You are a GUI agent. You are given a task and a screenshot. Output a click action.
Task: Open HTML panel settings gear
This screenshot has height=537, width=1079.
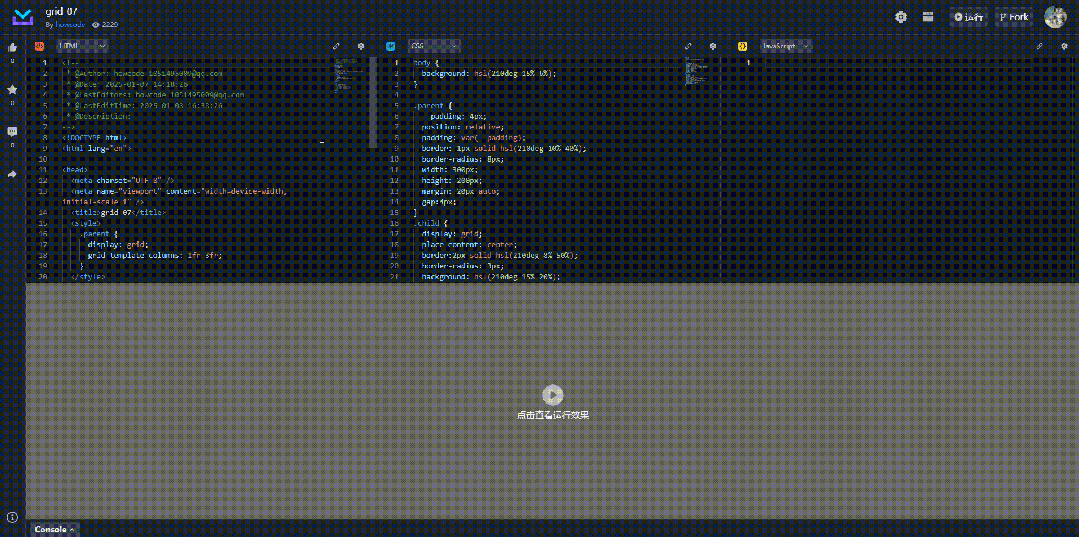point(361,46)
